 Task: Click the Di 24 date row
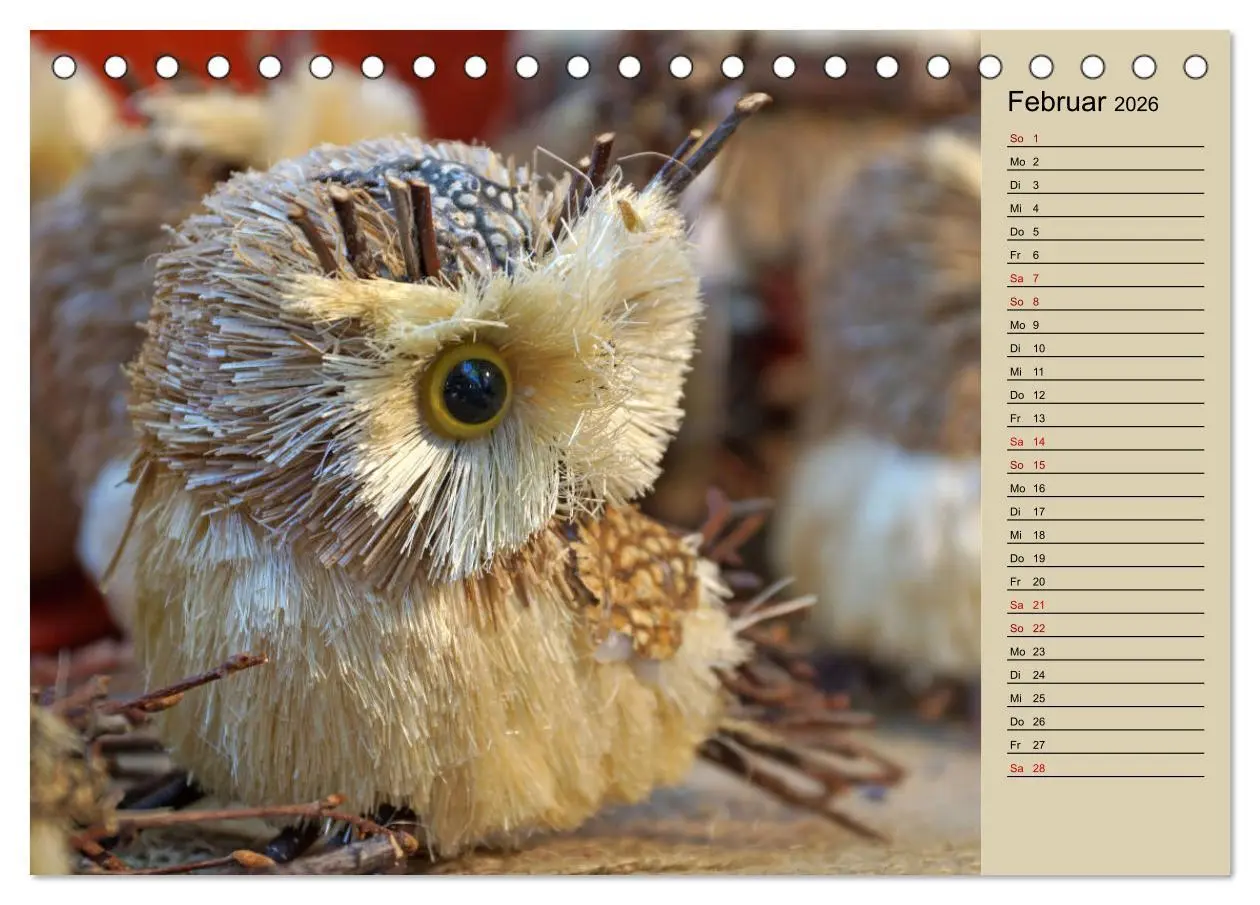[1105, 675]
